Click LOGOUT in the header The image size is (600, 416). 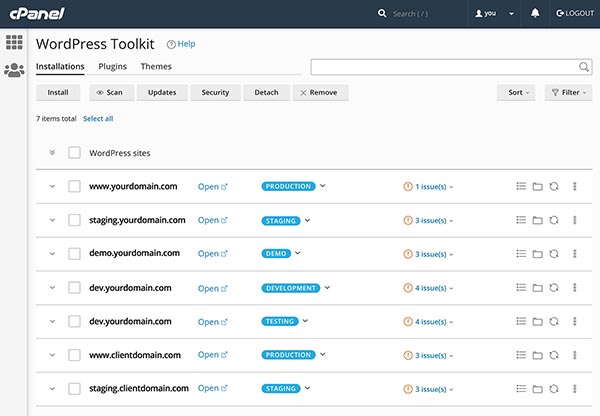pyautogui.click(x=575, y=13)
